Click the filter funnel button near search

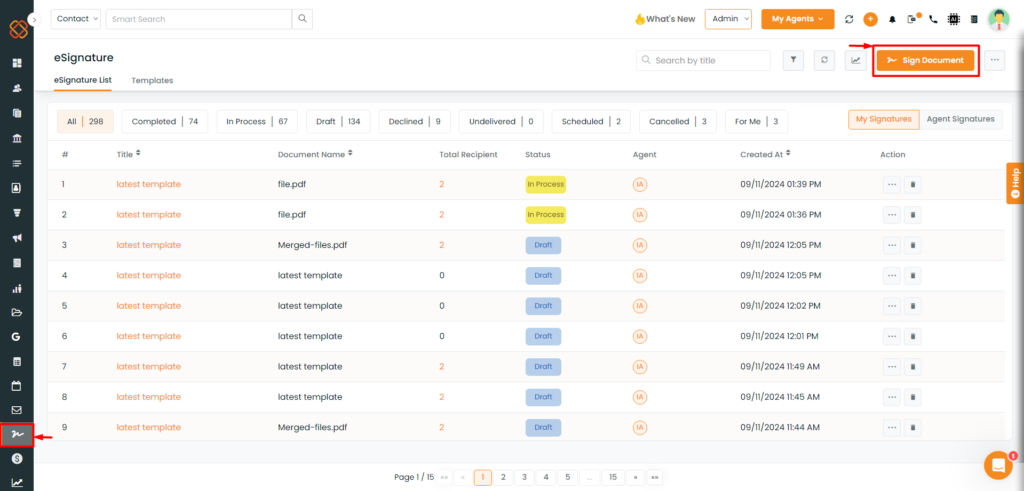[x=793, y=60]
